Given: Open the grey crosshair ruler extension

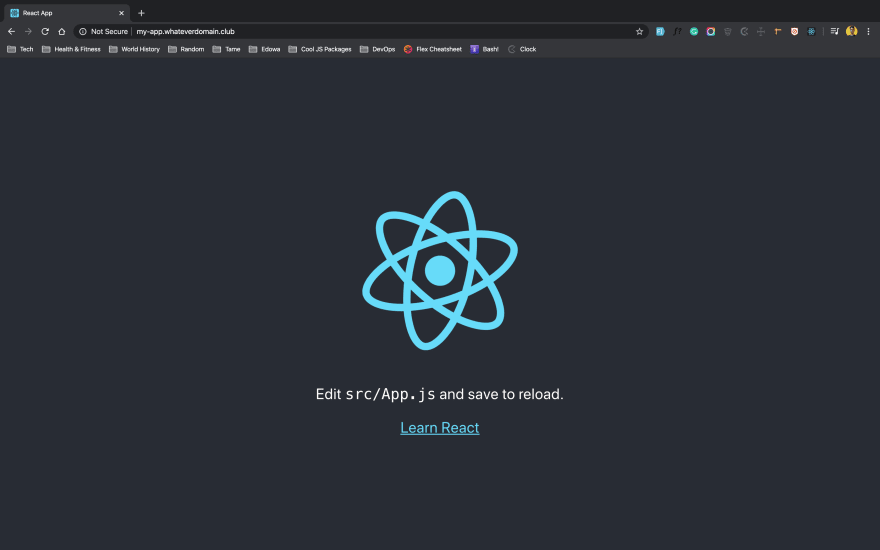Looking at the screenshot, I should 761,31.
